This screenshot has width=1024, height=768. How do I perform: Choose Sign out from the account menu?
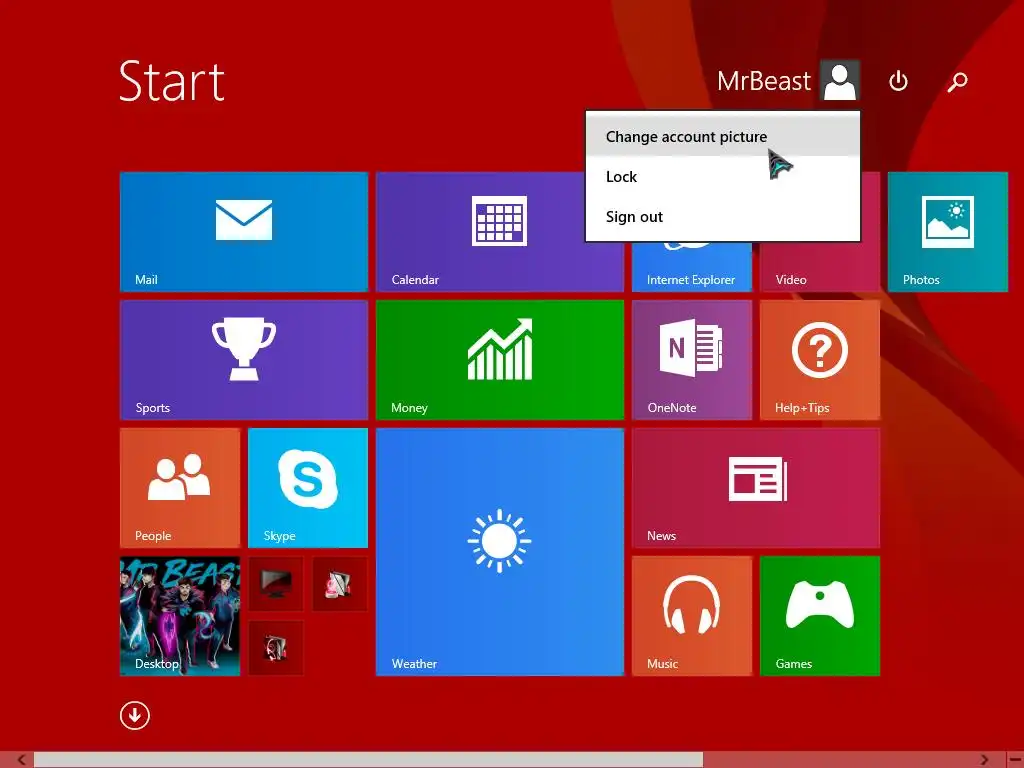tap(722, 216)
